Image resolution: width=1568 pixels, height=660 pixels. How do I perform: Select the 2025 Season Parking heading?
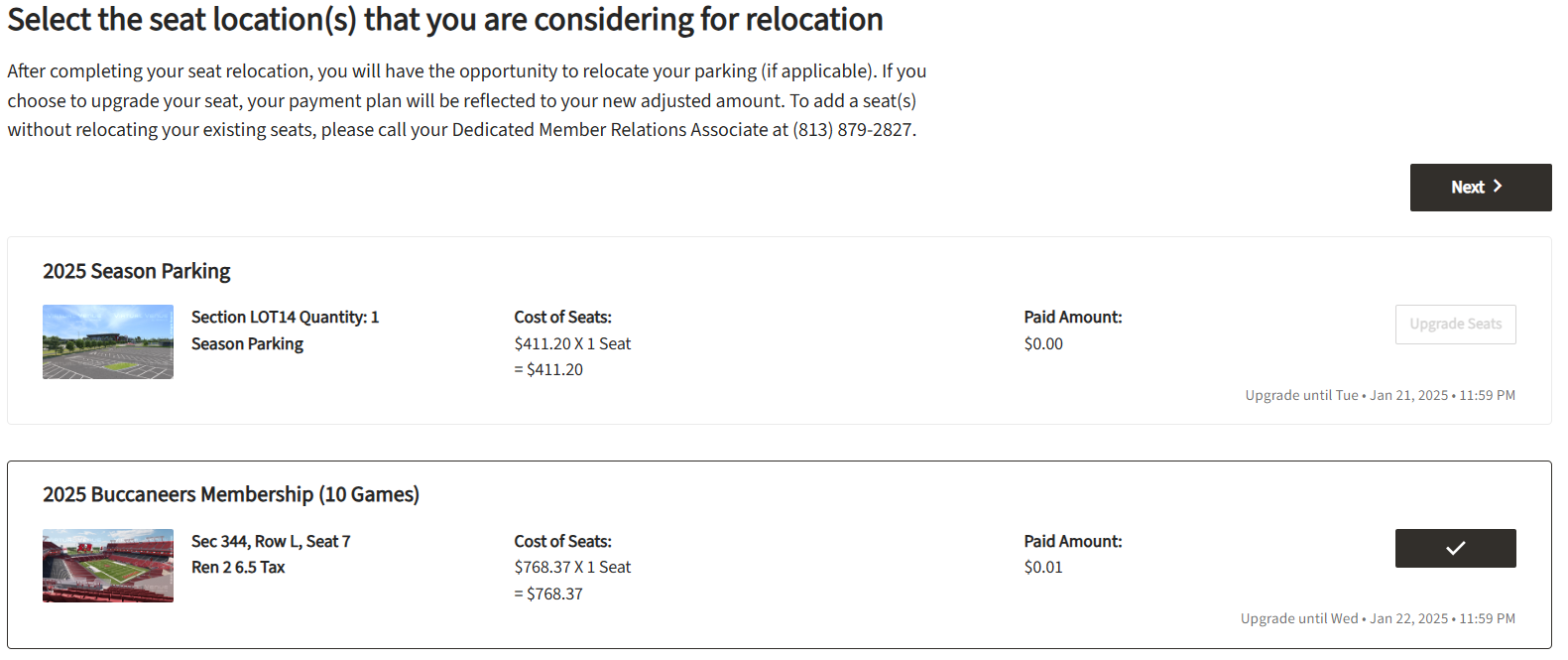[137, 271]
